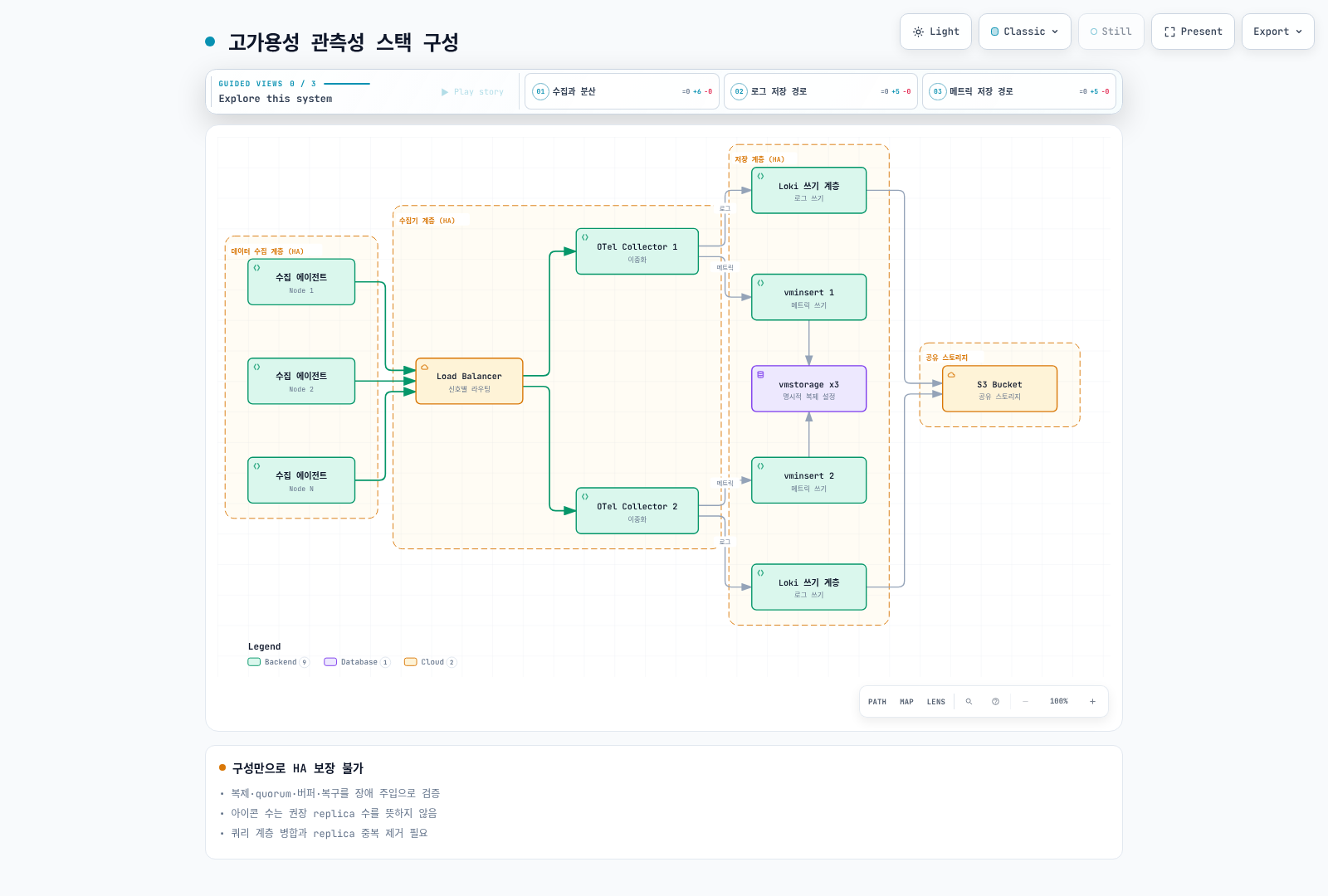Click the cloud icon on S3 Bucket
The width and height of the screenshot is (1328, 896).
[951, 375]
